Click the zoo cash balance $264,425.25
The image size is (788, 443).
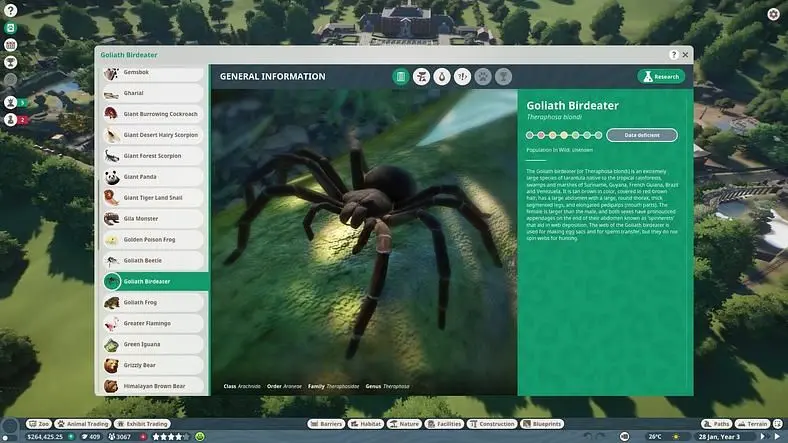(45, 437)
